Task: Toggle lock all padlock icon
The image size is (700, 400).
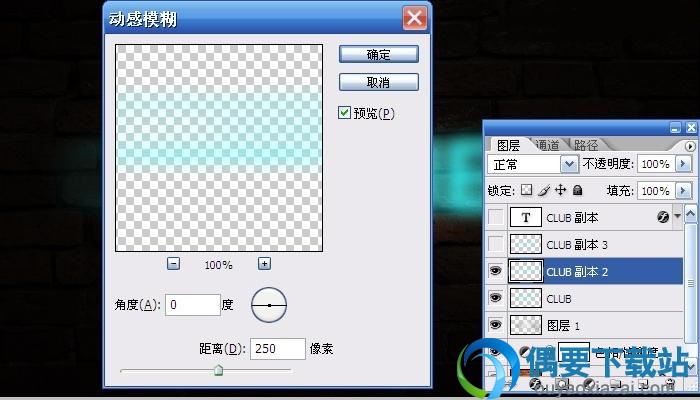Action: [x=578, y=191]
